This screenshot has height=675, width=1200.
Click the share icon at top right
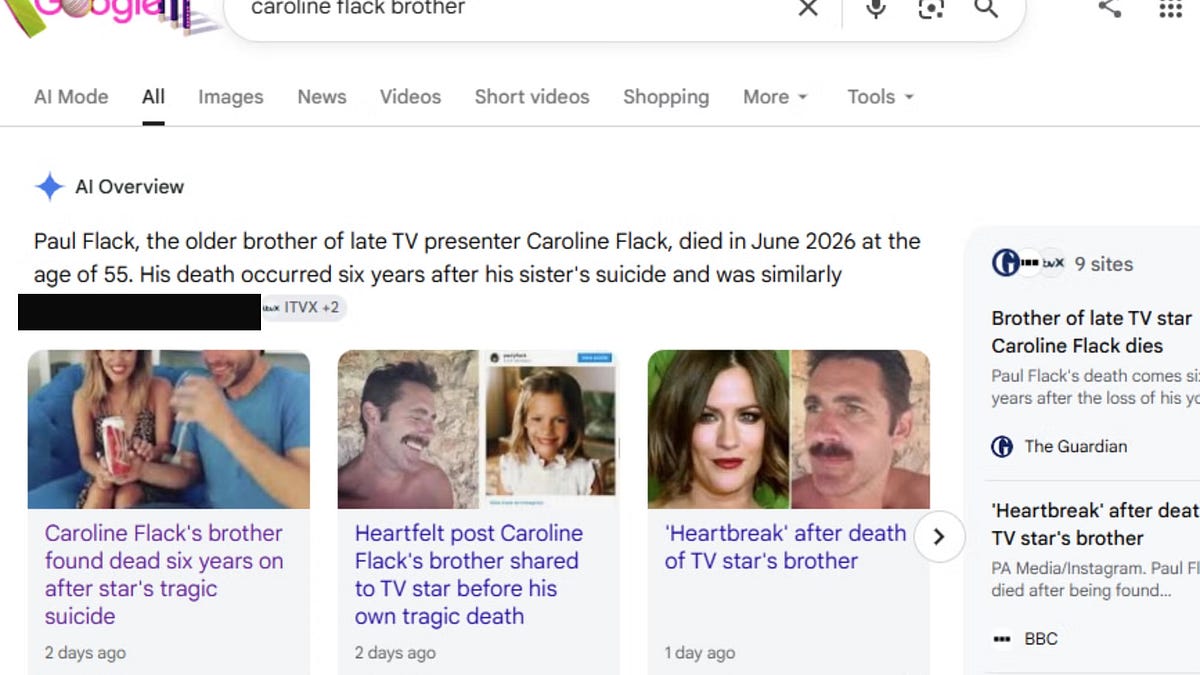pos(1109,8)
